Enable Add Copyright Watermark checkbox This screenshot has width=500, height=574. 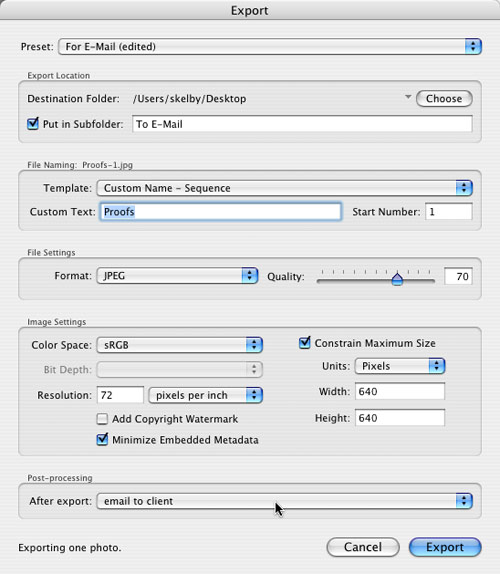point(102,419)
